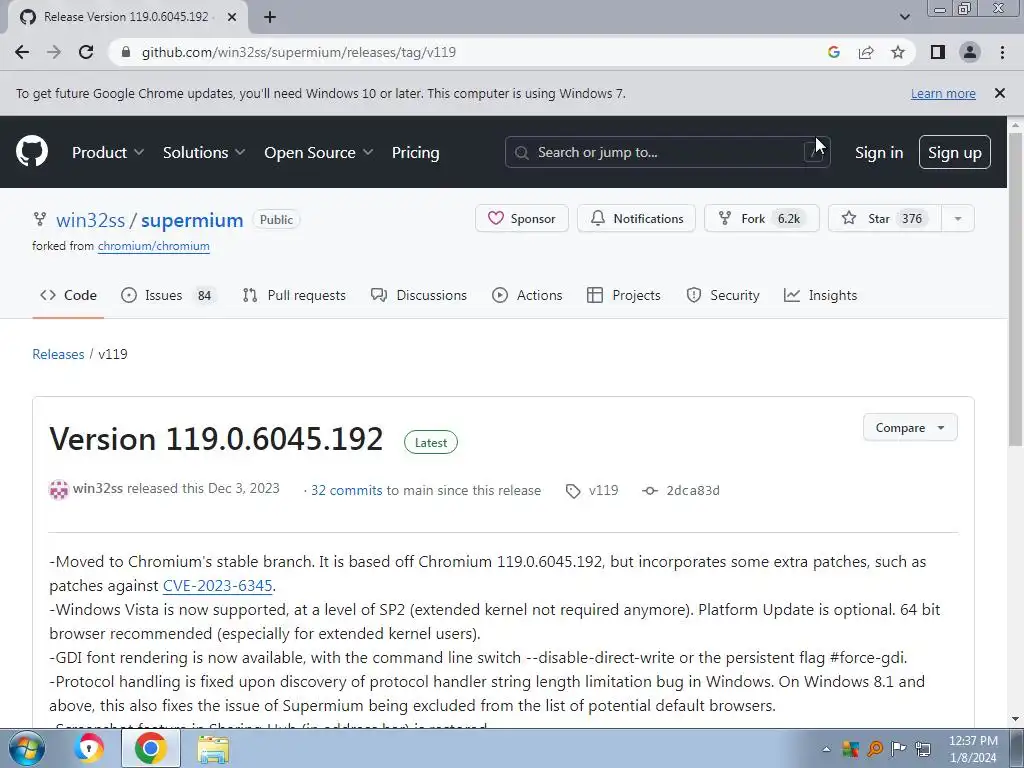Click the GitHub Octocat logo
1024x768 pixels.
(x=32, y=152)
